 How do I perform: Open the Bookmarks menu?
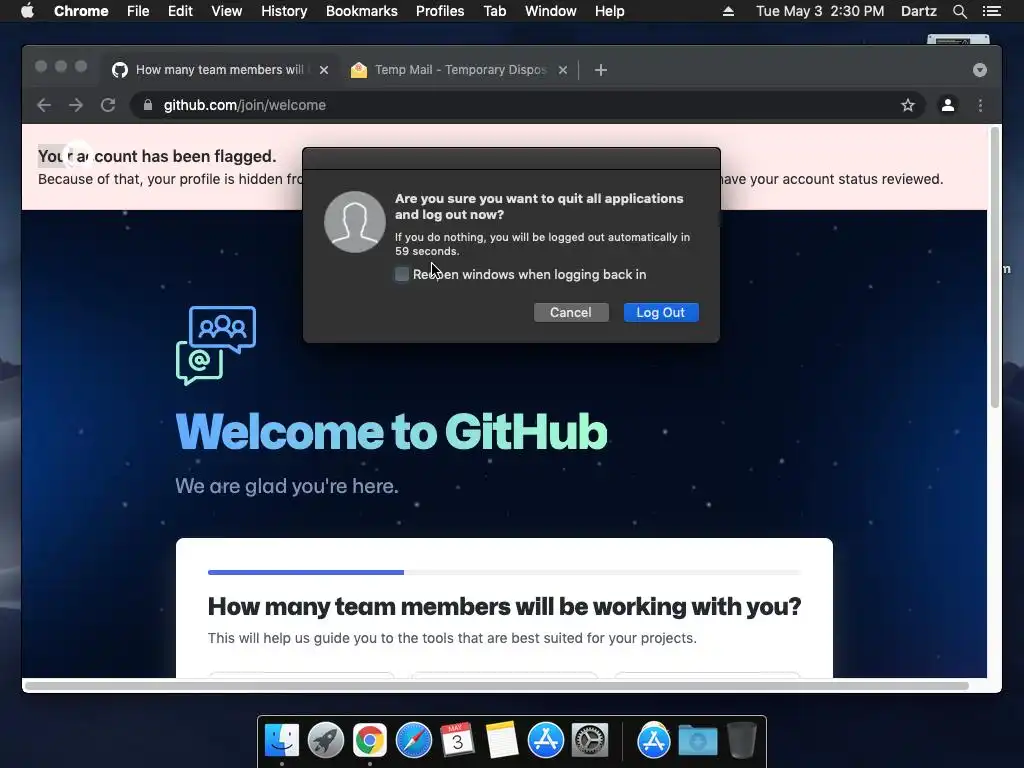pos(361,11)
